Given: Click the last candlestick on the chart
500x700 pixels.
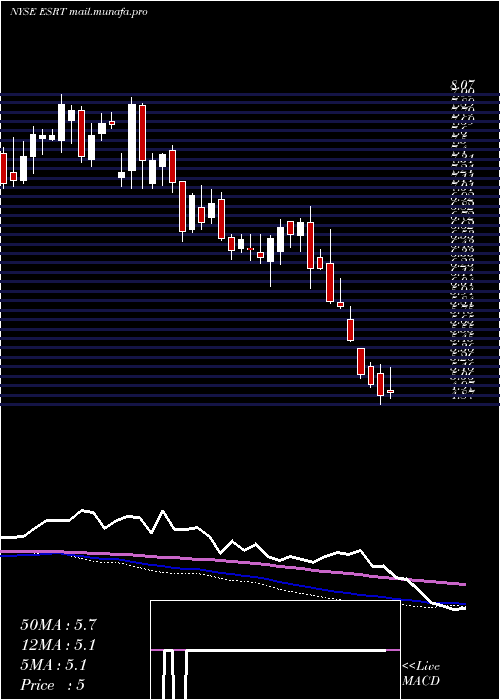Looking at the screenshot, I should click(x=391, y=383).
